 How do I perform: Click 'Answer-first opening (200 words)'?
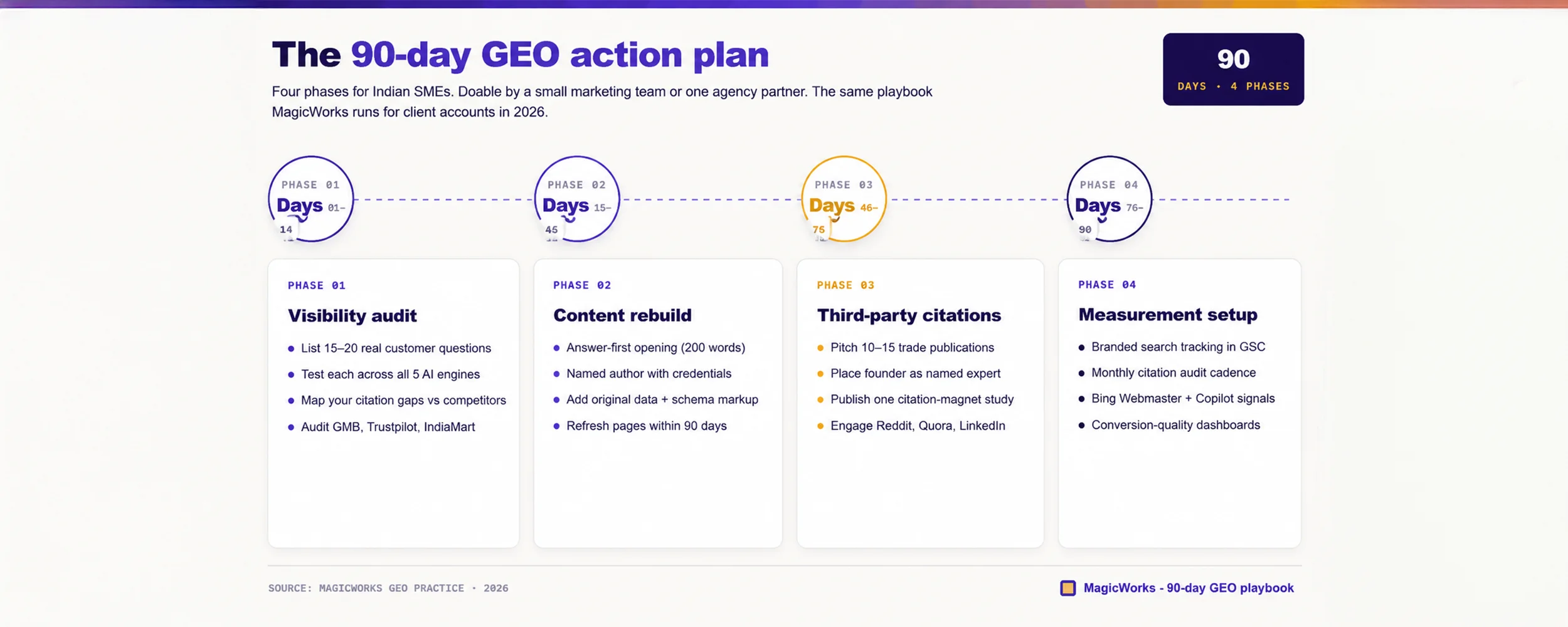coord(655,347)
